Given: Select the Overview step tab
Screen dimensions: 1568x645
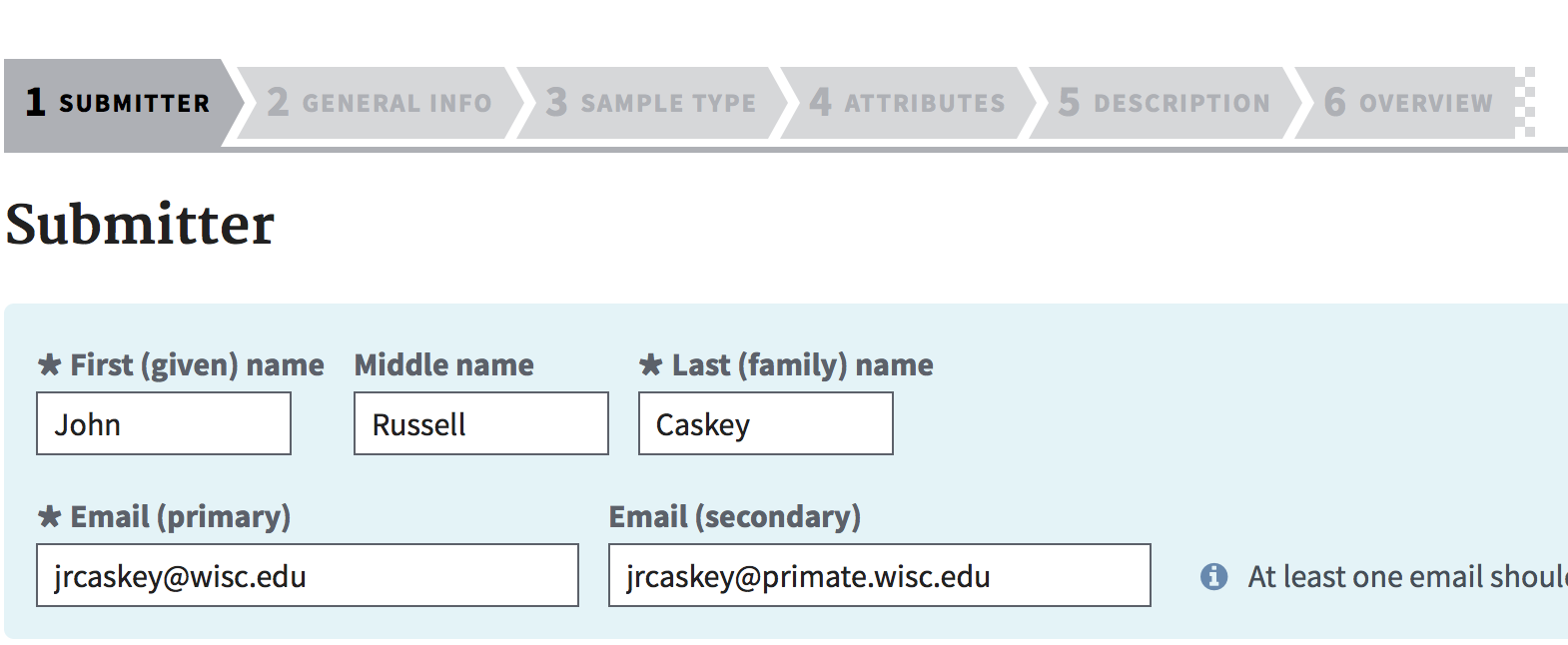Looking at the screenshot, I should pos(1408,103).
